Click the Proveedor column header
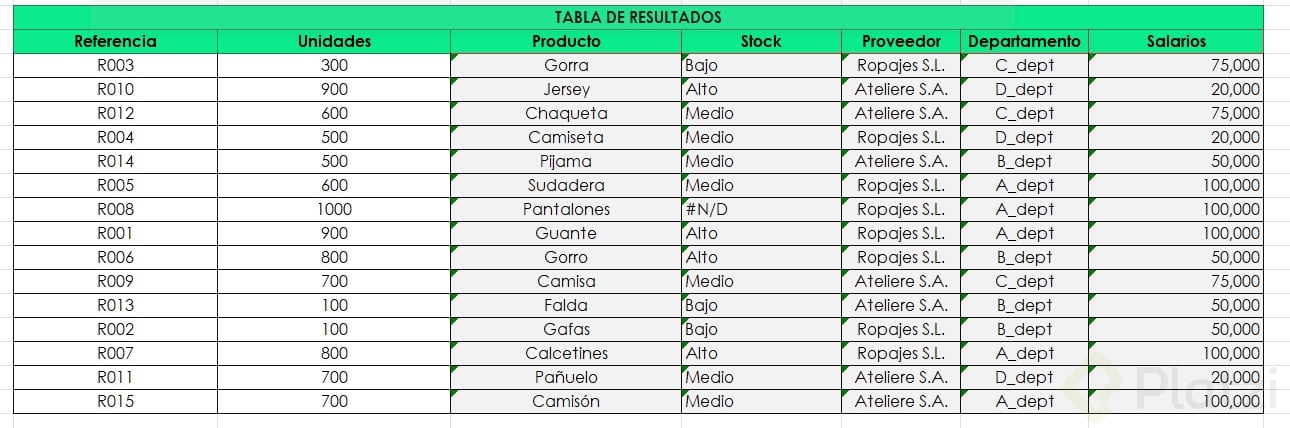The image size is (1290, 428). (x=901, y=42)
